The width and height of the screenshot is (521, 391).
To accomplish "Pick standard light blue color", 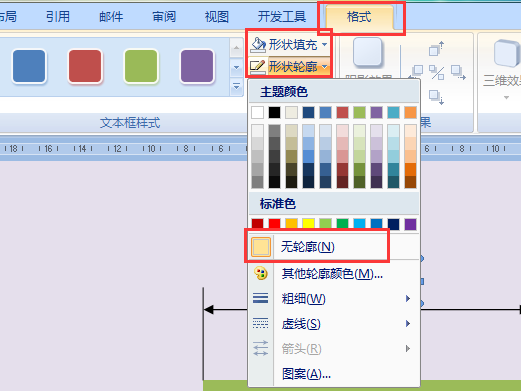I will [x=359, y=224].
